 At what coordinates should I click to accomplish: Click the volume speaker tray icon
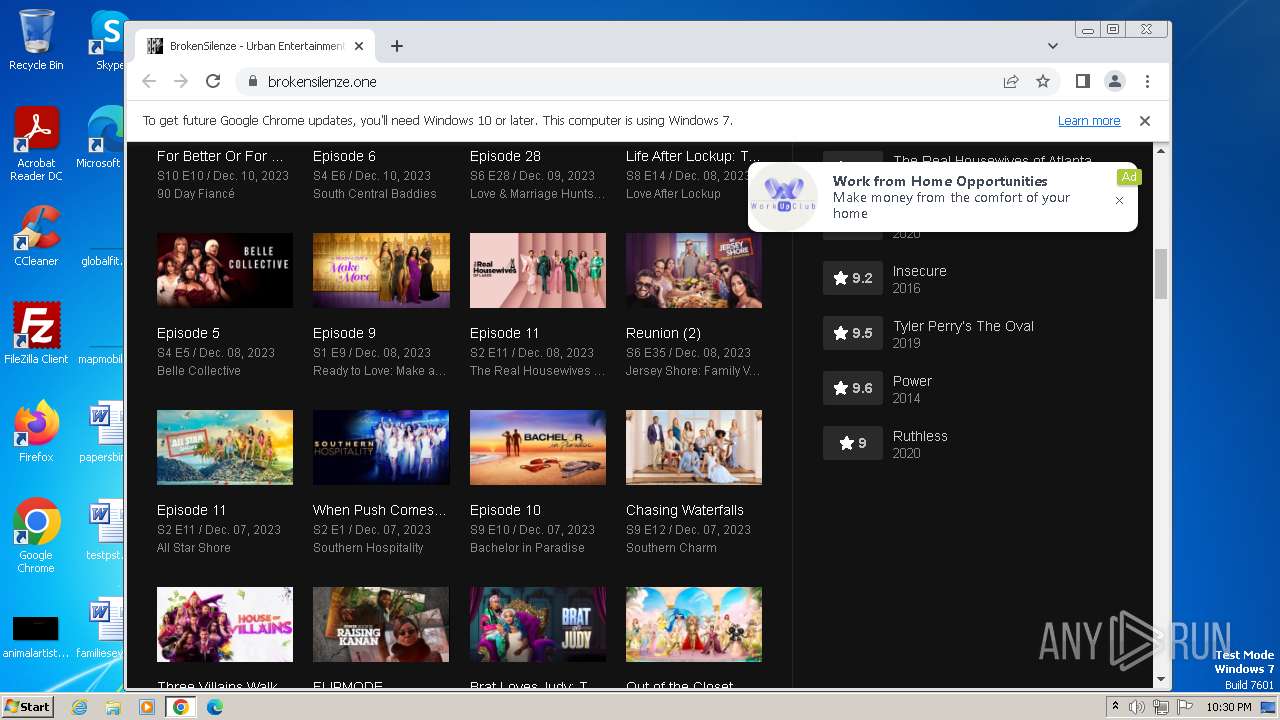coord(1137,707)
